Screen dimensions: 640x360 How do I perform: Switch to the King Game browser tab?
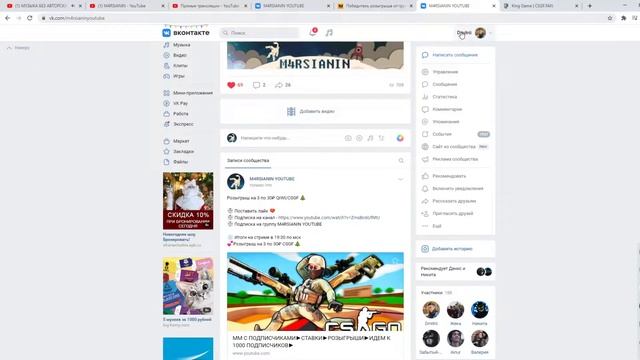pos(541,6)
